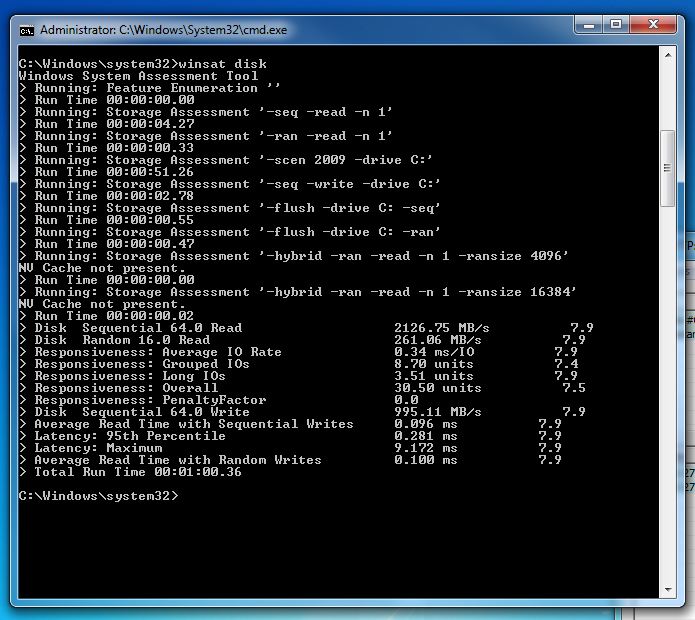The width and height of the screenshot is (695, 620).
Task: Click the '0.096 ms' value
Action: click(x=426, y=424)
